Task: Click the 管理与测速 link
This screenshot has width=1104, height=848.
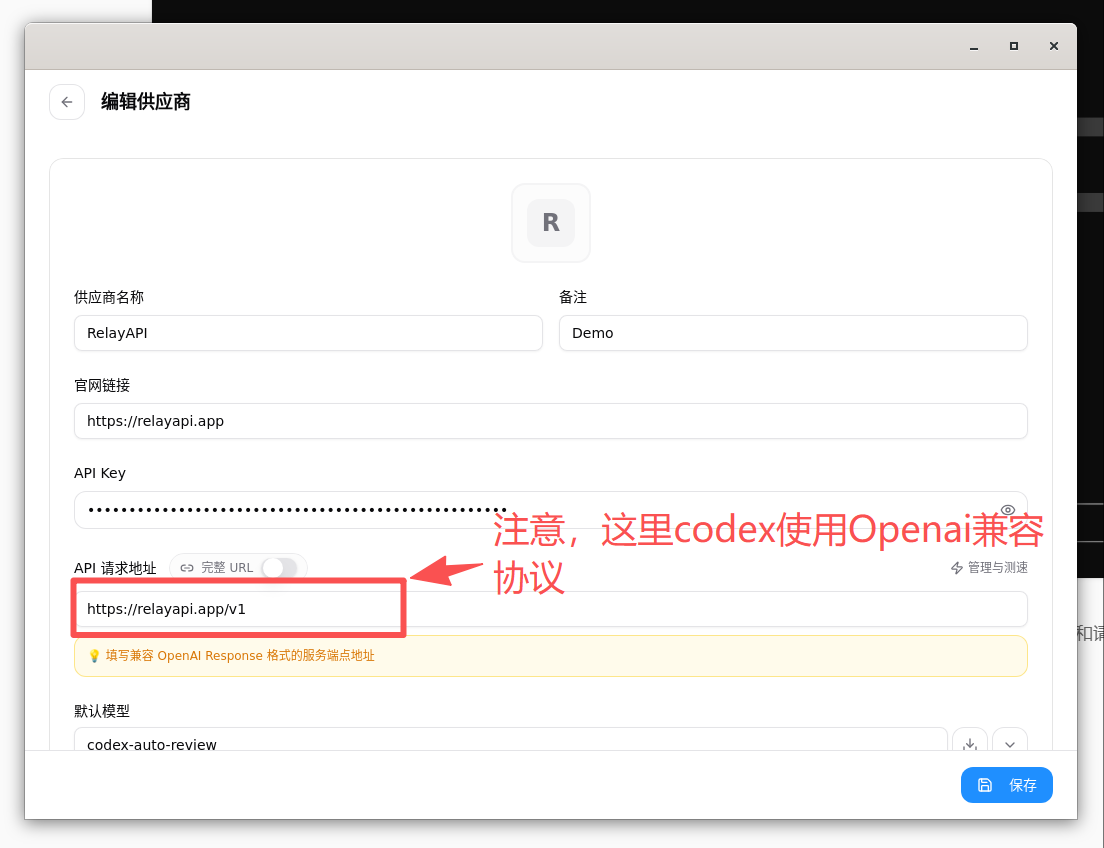Action: point(989,568)
